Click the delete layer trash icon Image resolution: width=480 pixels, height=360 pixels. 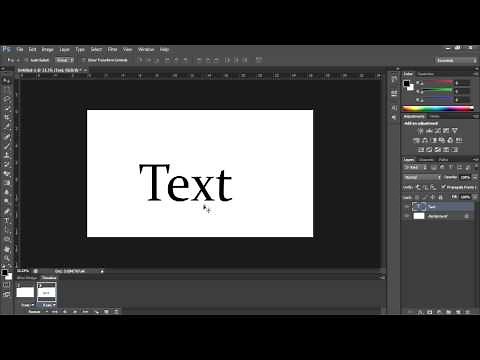(468, 312)
